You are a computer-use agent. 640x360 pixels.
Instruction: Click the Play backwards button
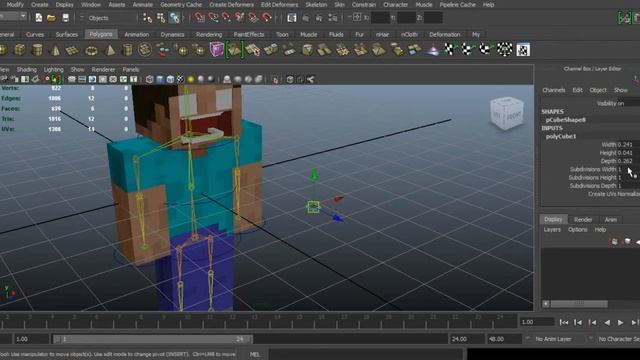click(607, 322)
